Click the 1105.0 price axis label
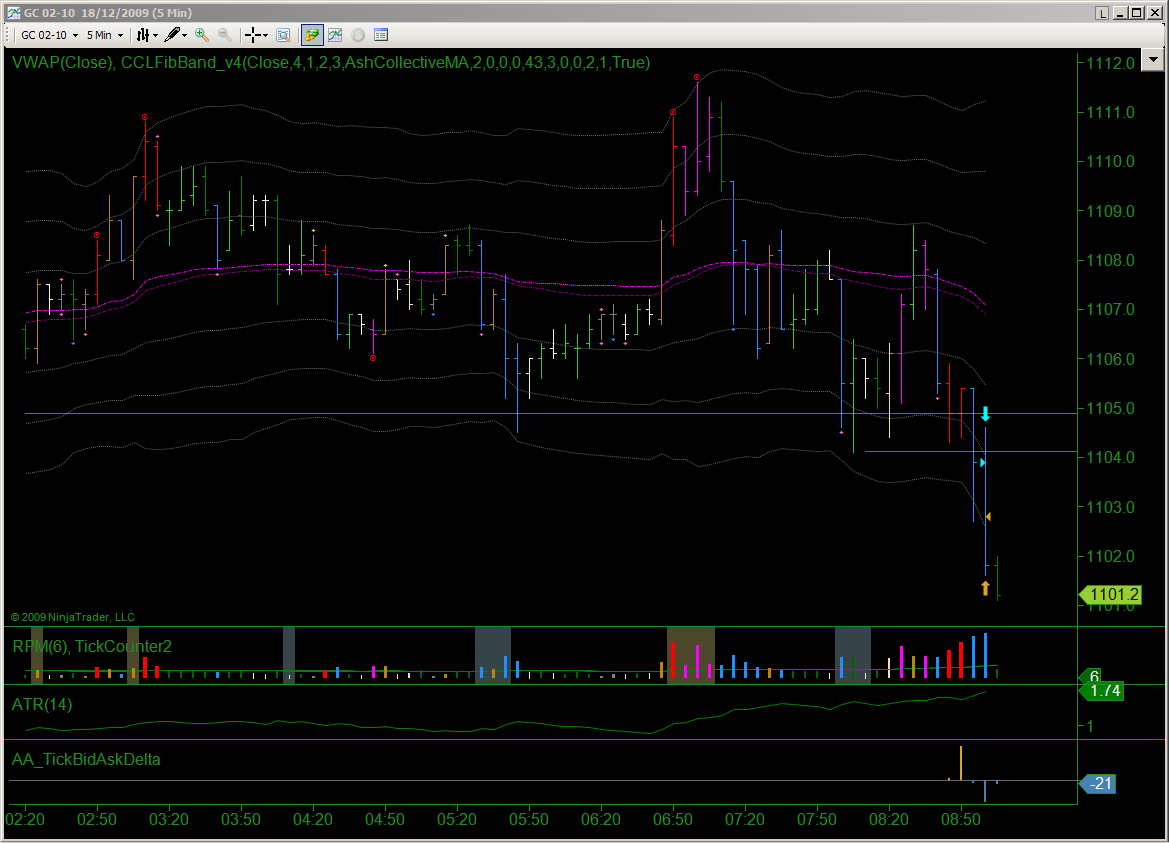Image resolution: width=1169 pixels, height=843 pixels. pos(1110,408)
